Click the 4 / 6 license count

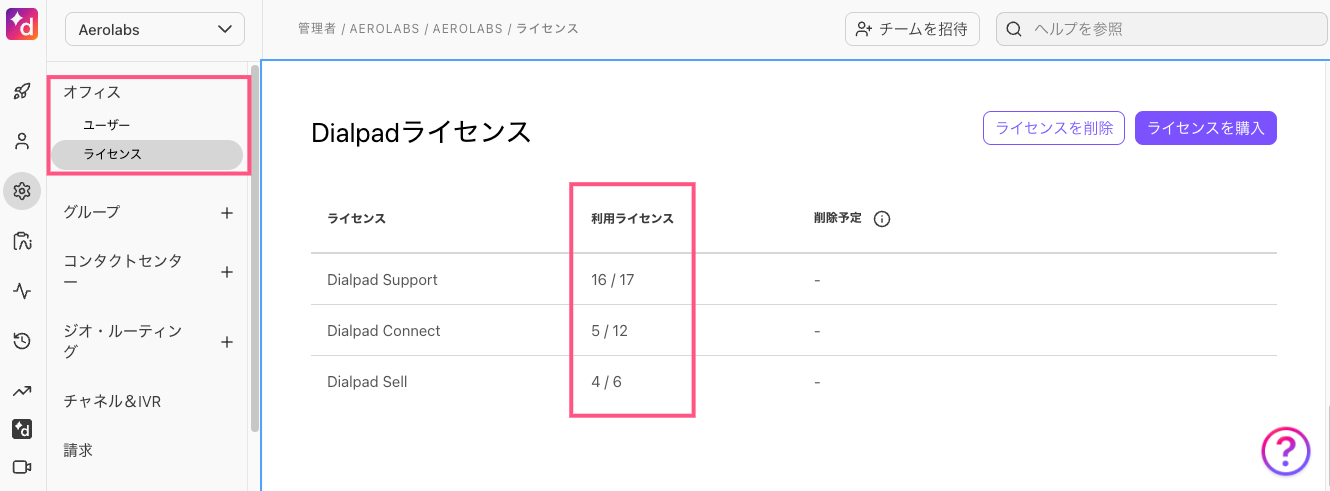(x=606, y=382)
